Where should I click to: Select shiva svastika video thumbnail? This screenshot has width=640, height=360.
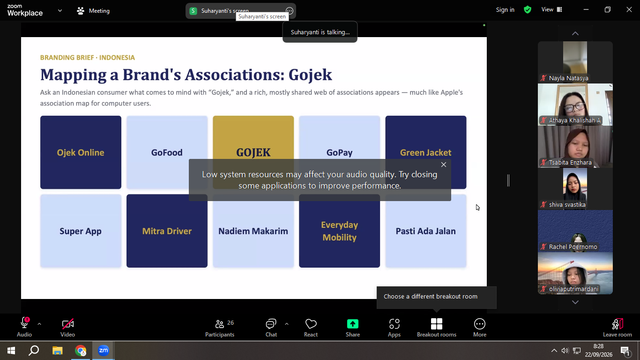pyautogui.click(x=575, y=189)
